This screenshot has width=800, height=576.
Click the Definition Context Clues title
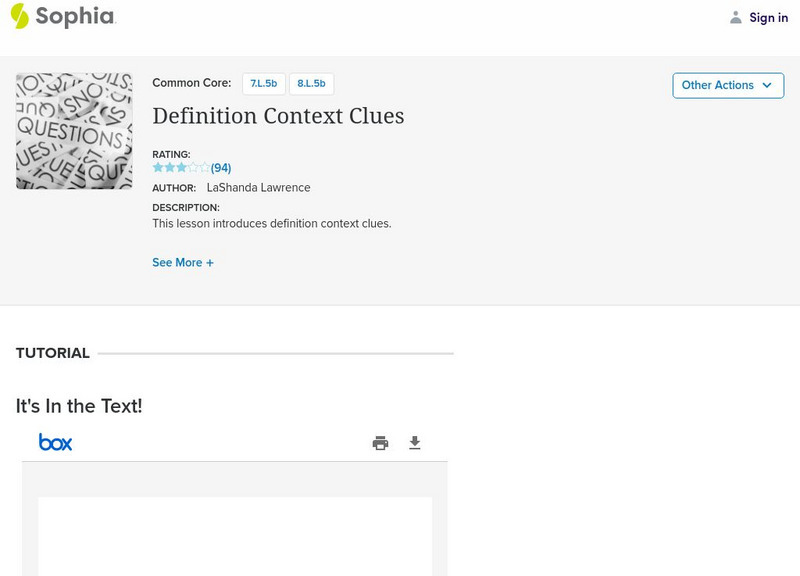(278, 116)
